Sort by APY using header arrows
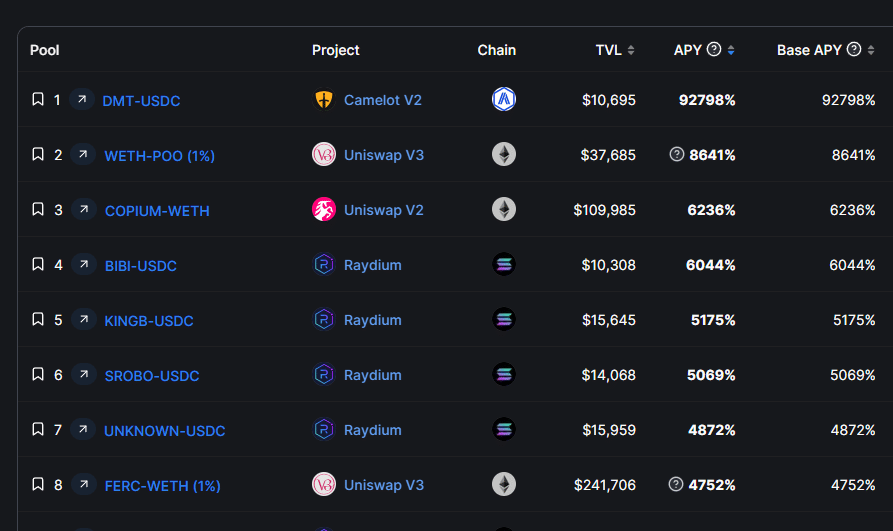This screenshot has height=531, width=893. pos(731,50)
